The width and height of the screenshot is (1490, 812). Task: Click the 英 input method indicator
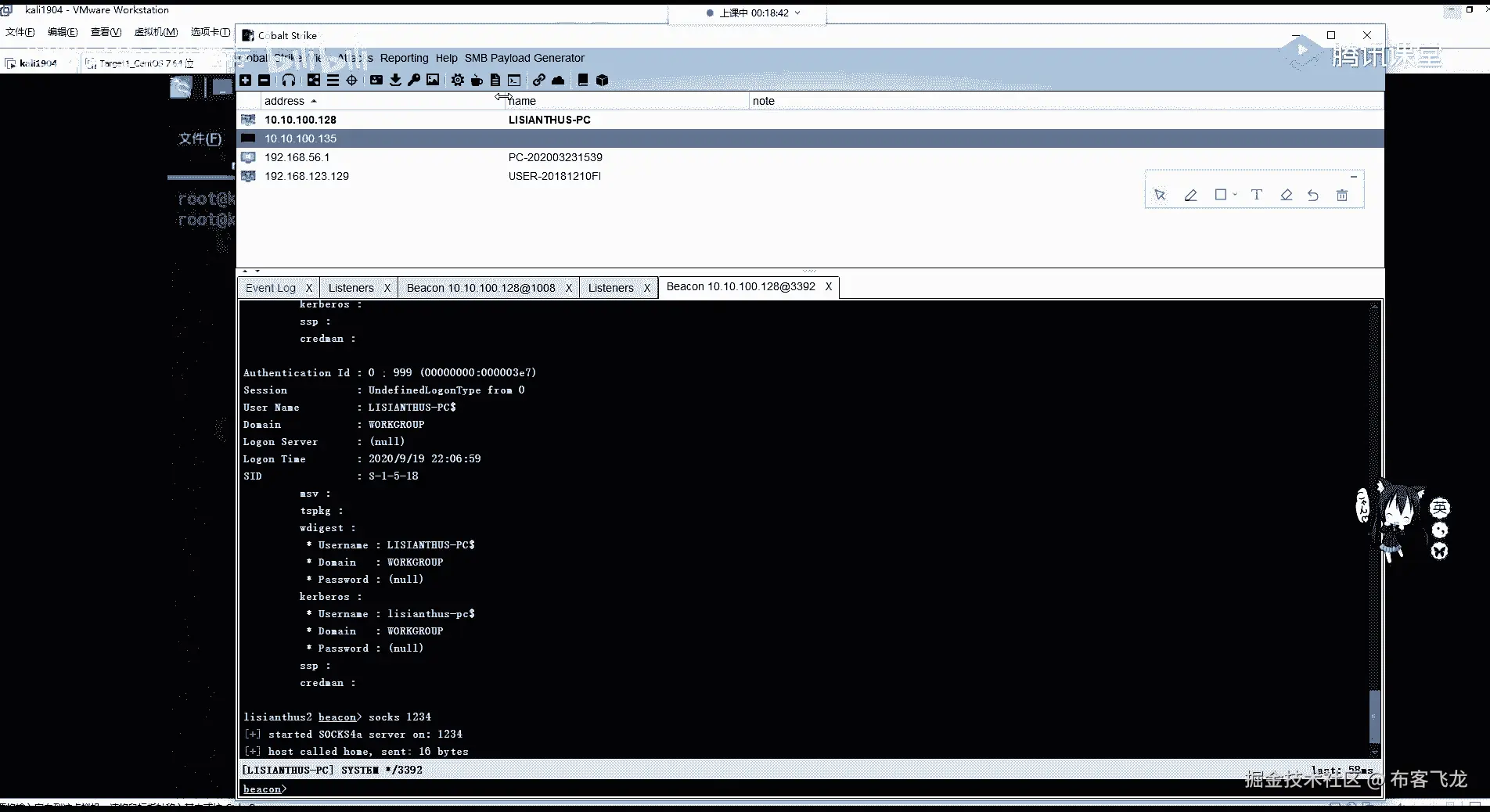pos(1440,508)
